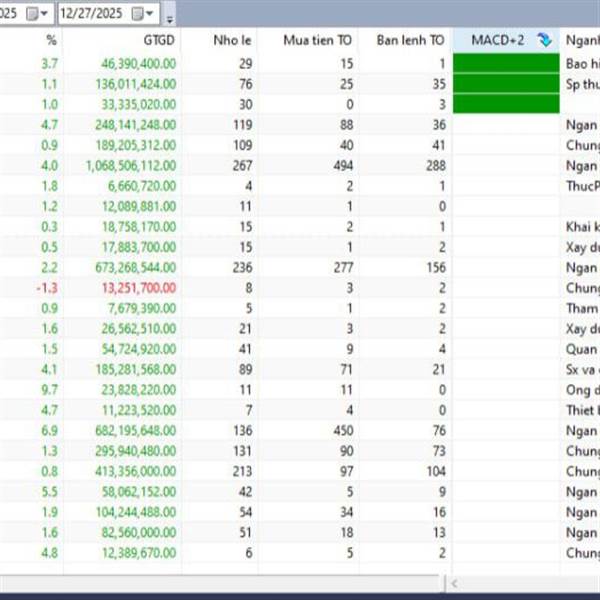Image resolution: width=600 pixels, height=600 pixels.
Task: Select GTGD value 673,268,544.00
Action: (136, 267)
